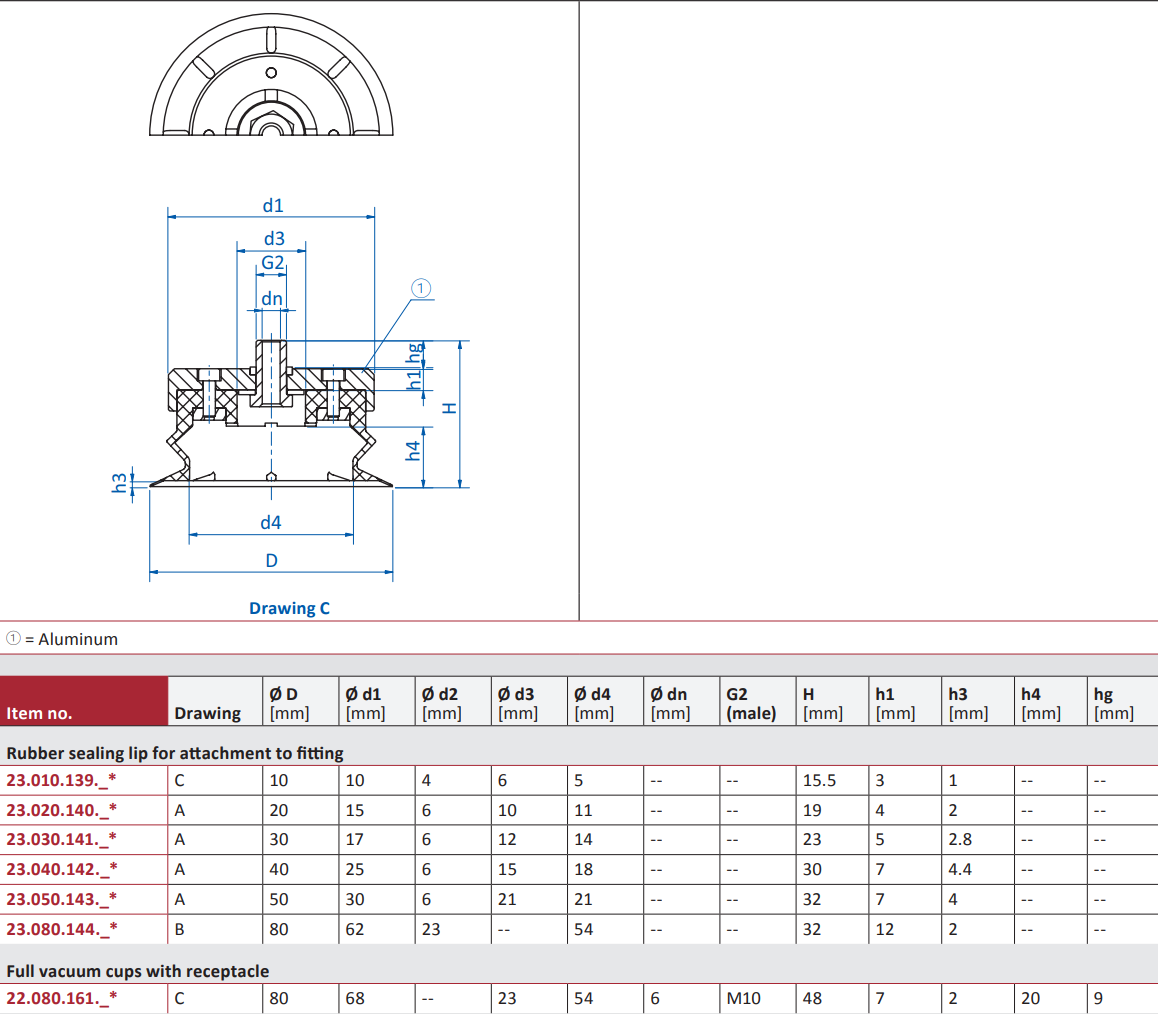Click Ø D value 40 for 23.040.142
The image size is (1158, 1014).
pos(279,869)
